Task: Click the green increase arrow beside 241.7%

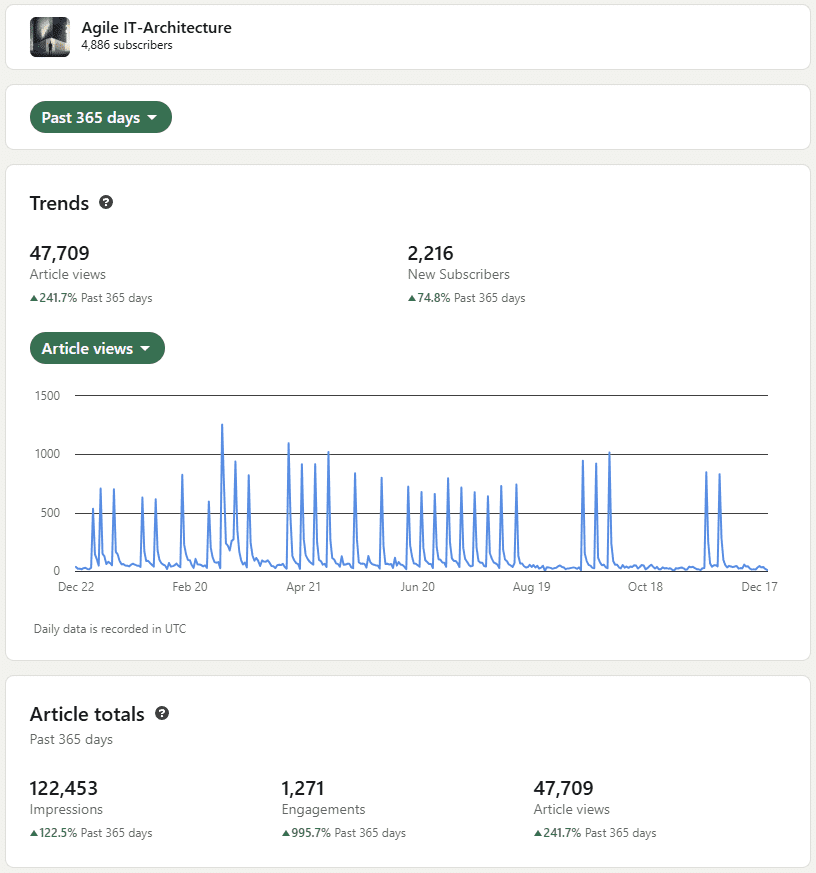Action: pos(33,297)
